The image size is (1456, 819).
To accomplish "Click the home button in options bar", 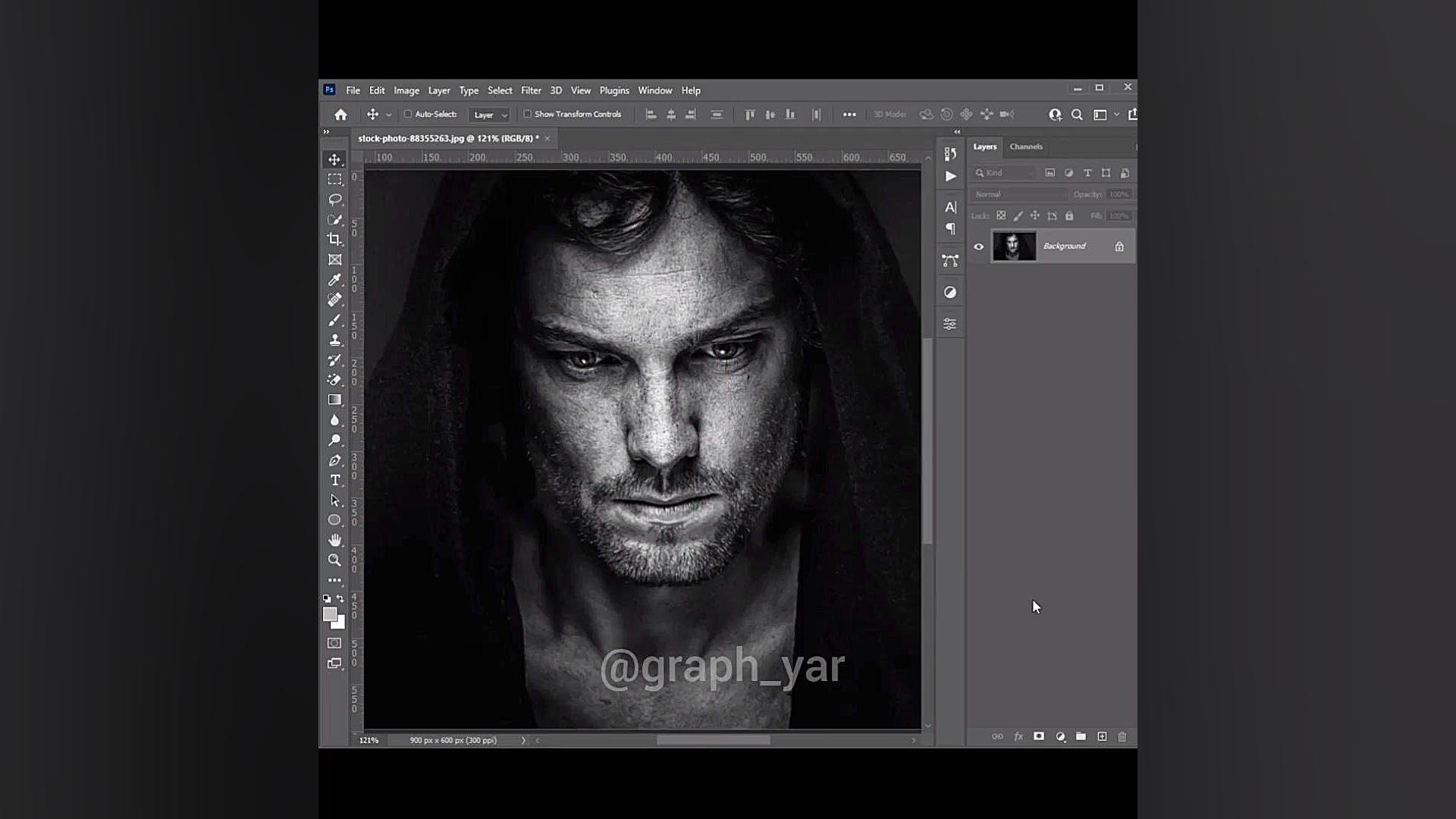I will tap(340, 115).
